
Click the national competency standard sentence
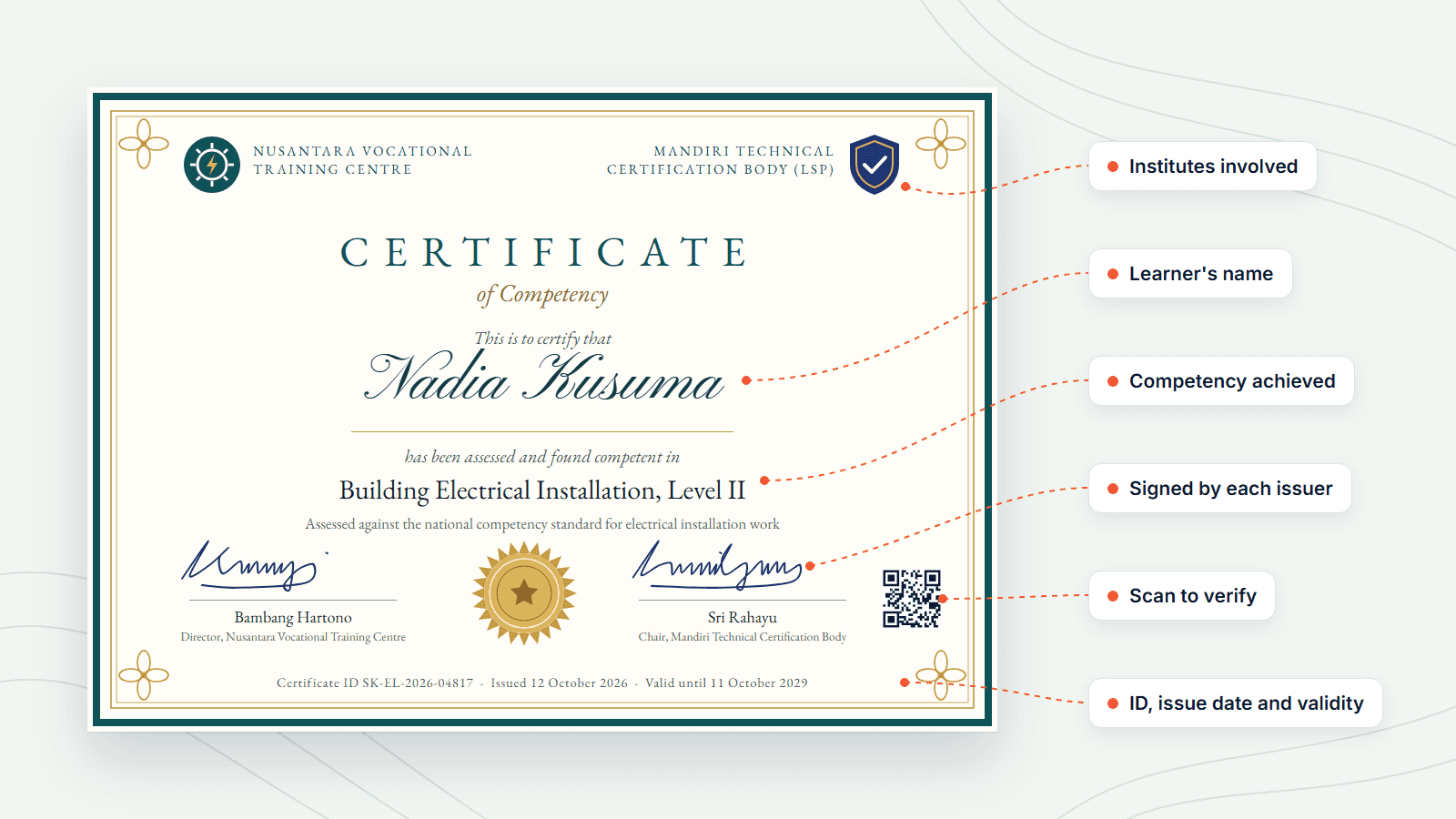click(x=542, y=524)
